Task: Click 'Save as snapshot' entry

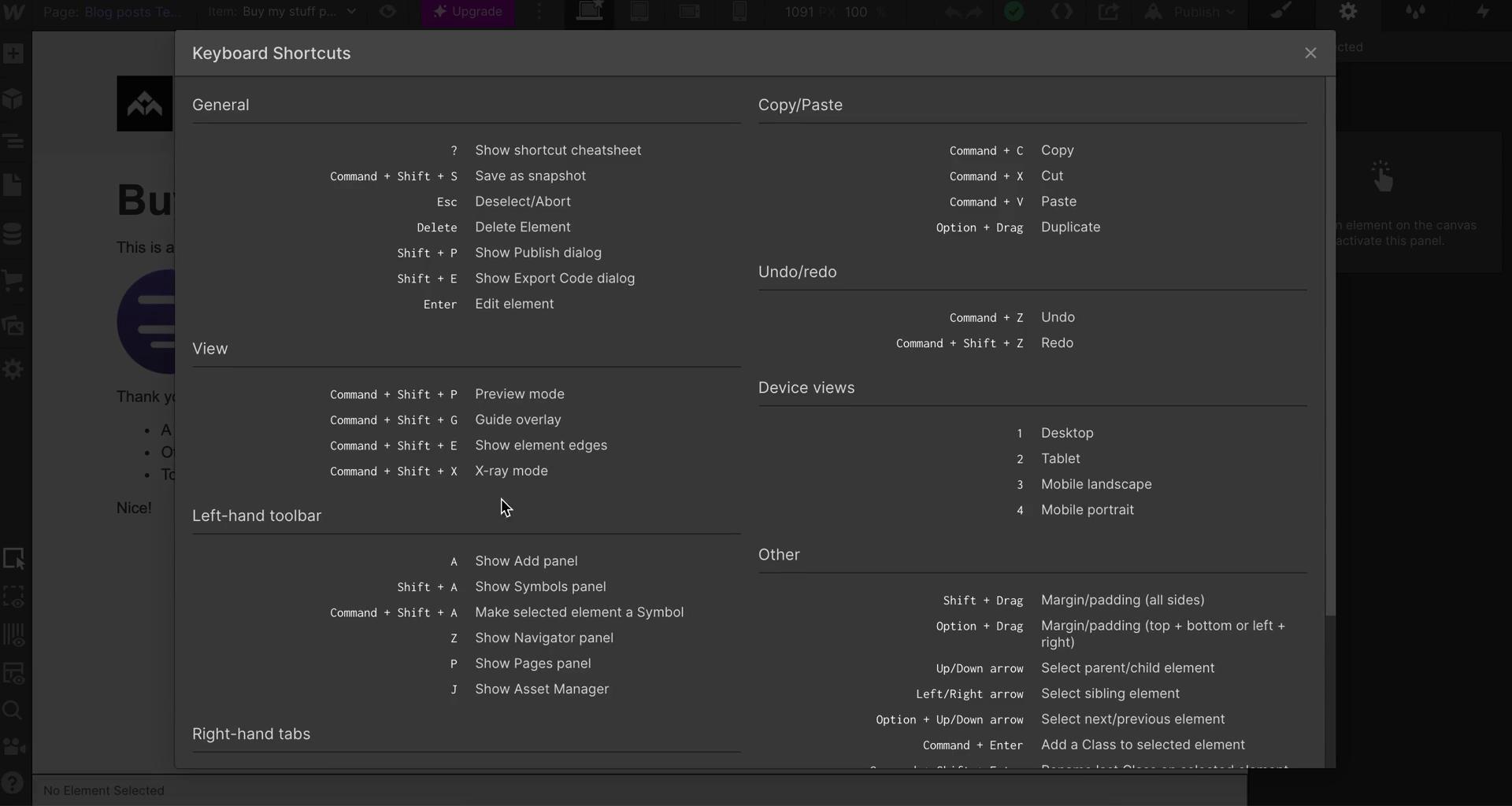Action: 530,176
